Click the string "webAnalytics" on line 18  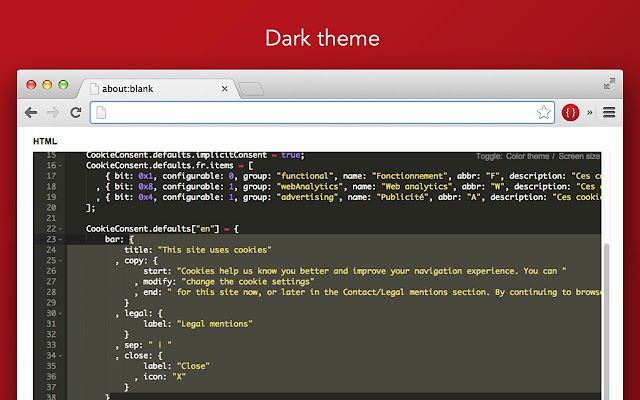[x=310, y=187]
